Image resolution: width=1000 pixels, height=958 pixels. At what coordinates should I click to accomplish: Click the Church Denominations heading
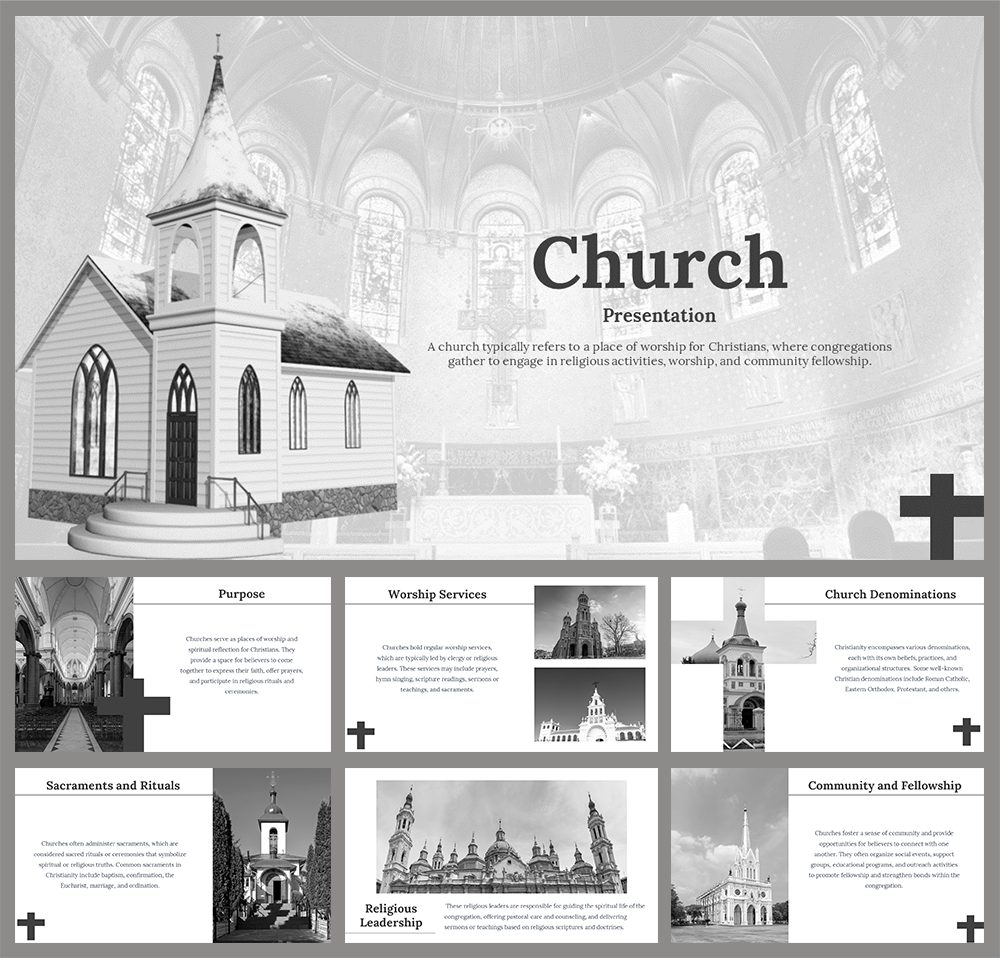pos(892,594)
